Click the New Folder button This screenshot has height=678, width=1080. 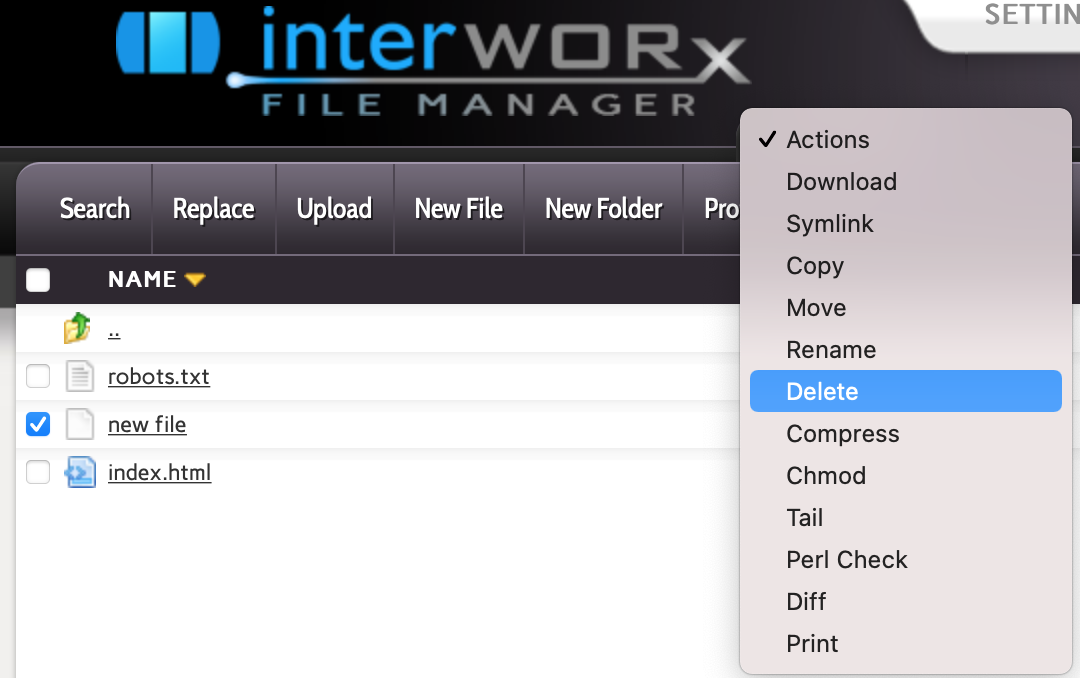tap(603, 209)
